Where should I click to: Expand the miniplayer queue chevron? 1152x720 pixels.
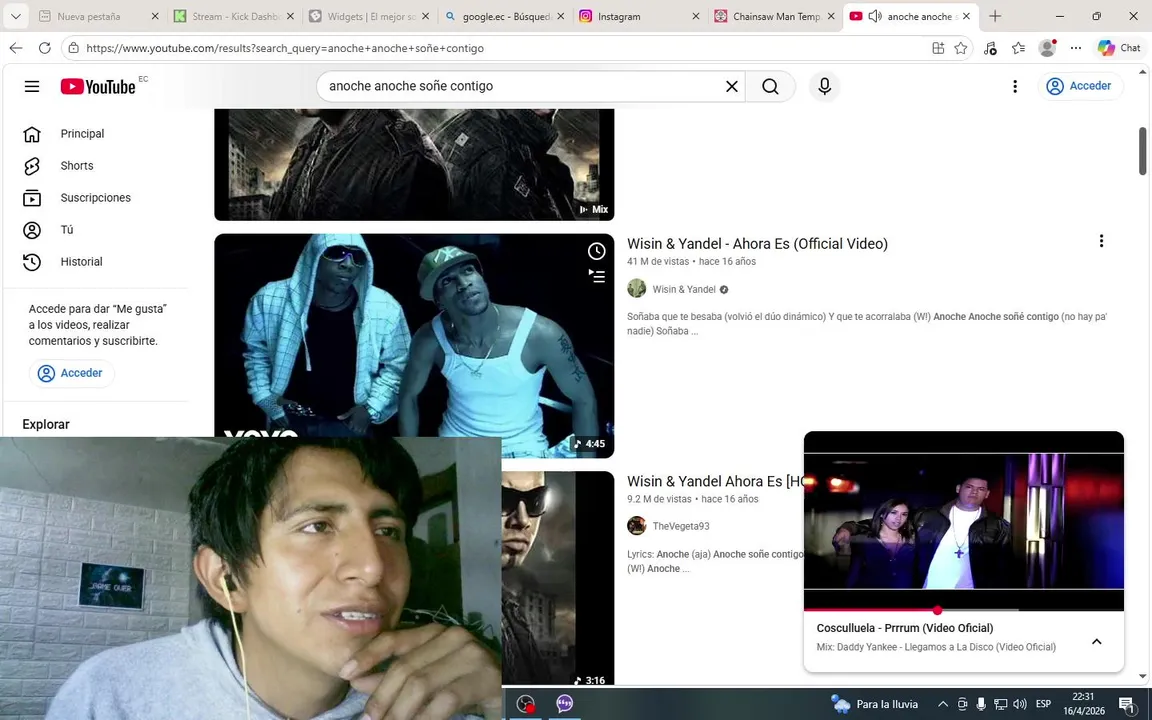point(1096,641)
